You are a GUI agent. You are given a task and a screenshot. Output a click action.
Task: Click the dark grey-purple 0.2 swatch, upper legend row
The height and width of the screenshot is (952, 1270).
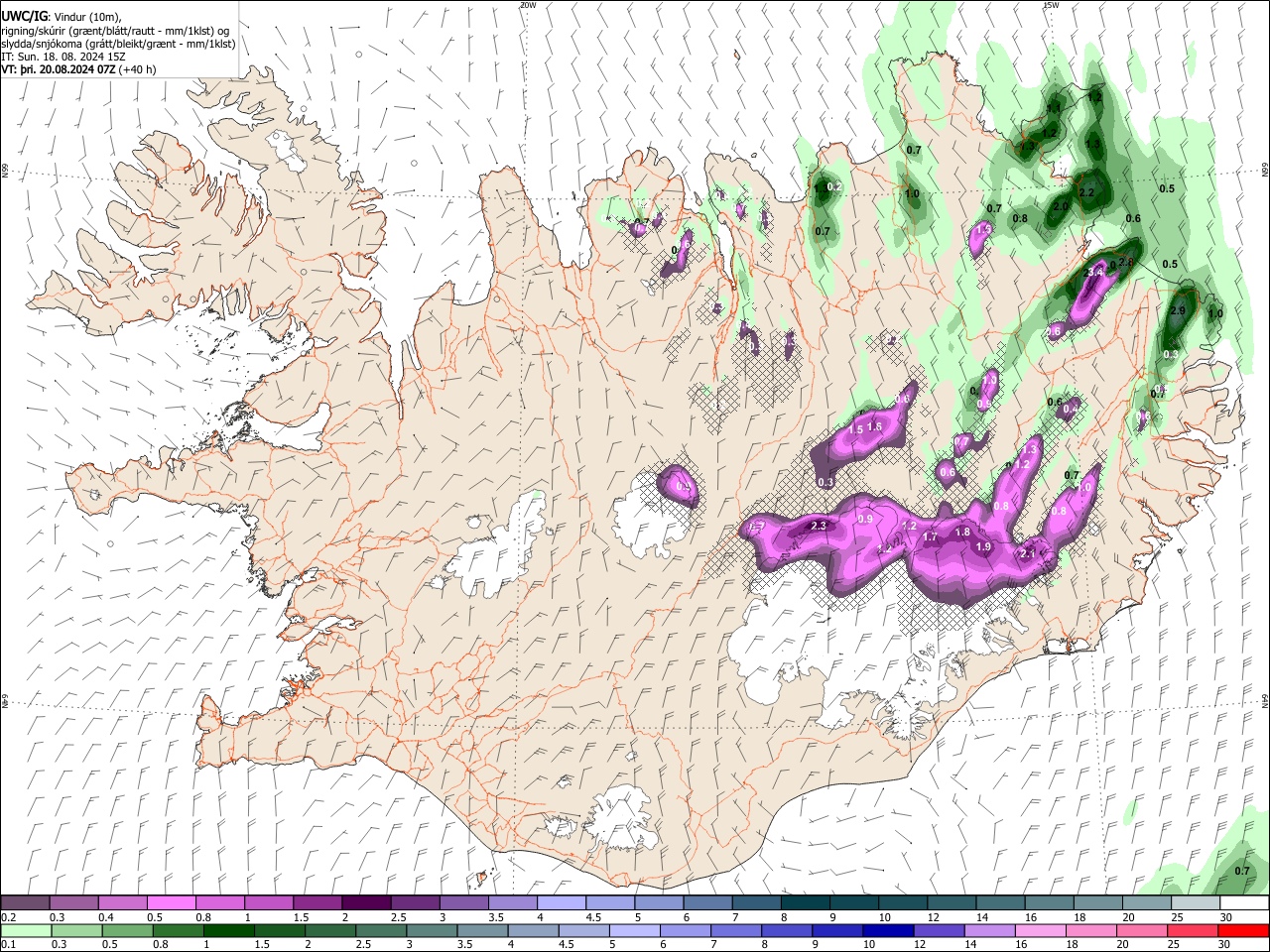[x=25, y=902]
